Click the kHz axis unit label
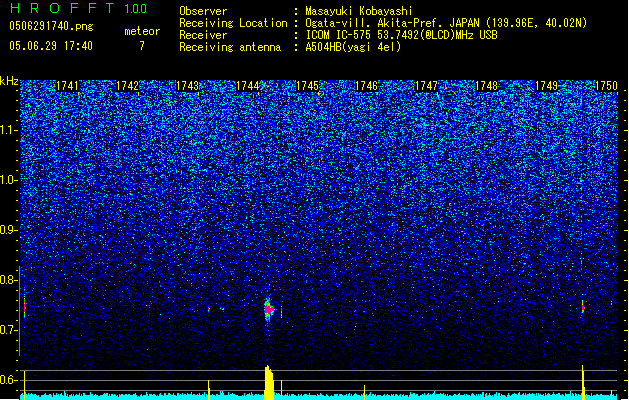The image size is (629, 400). point(9,81)
